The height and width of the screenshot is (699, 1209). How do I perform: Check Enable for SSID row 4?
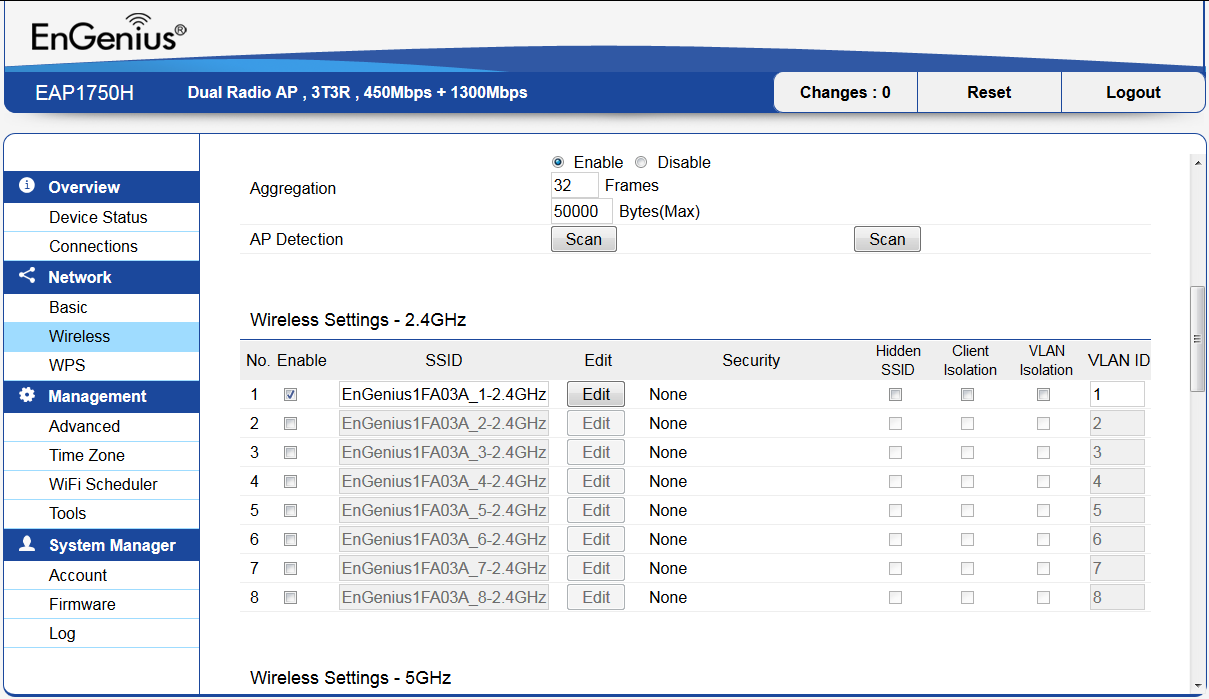(x=290, y=482)
